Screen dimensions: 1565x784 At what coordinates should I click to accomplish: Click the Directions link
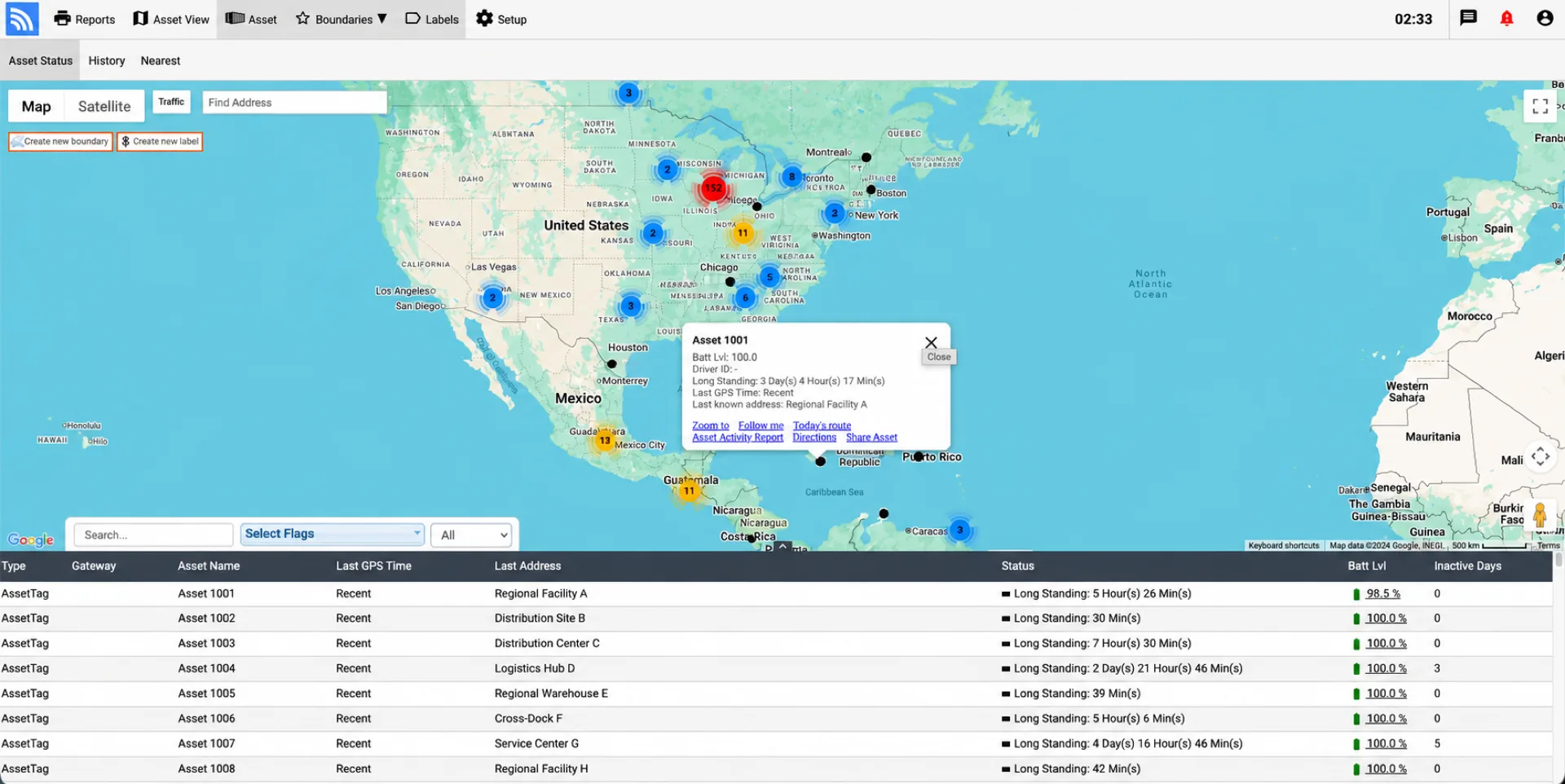[814, 438]
